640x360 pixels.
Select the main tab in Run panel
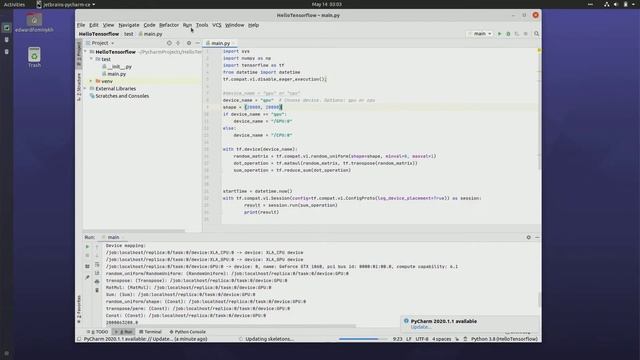113,237
